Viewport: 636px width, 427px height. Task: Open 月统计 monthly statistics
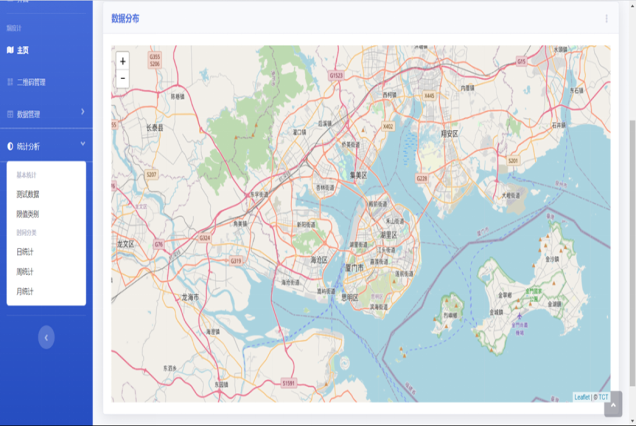pos(25,291)
